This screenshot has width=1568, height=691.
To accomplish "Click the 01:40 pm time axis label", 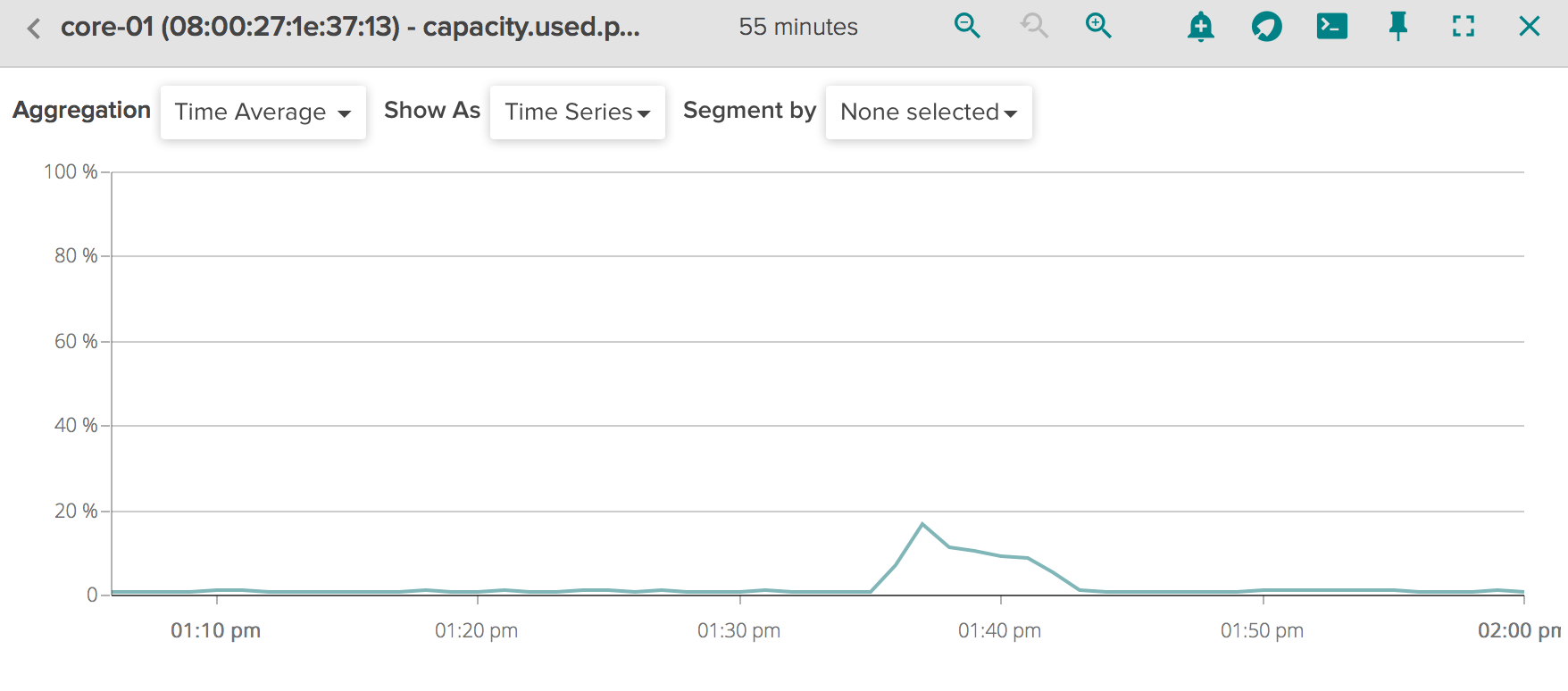I will (x=999, y=631).
